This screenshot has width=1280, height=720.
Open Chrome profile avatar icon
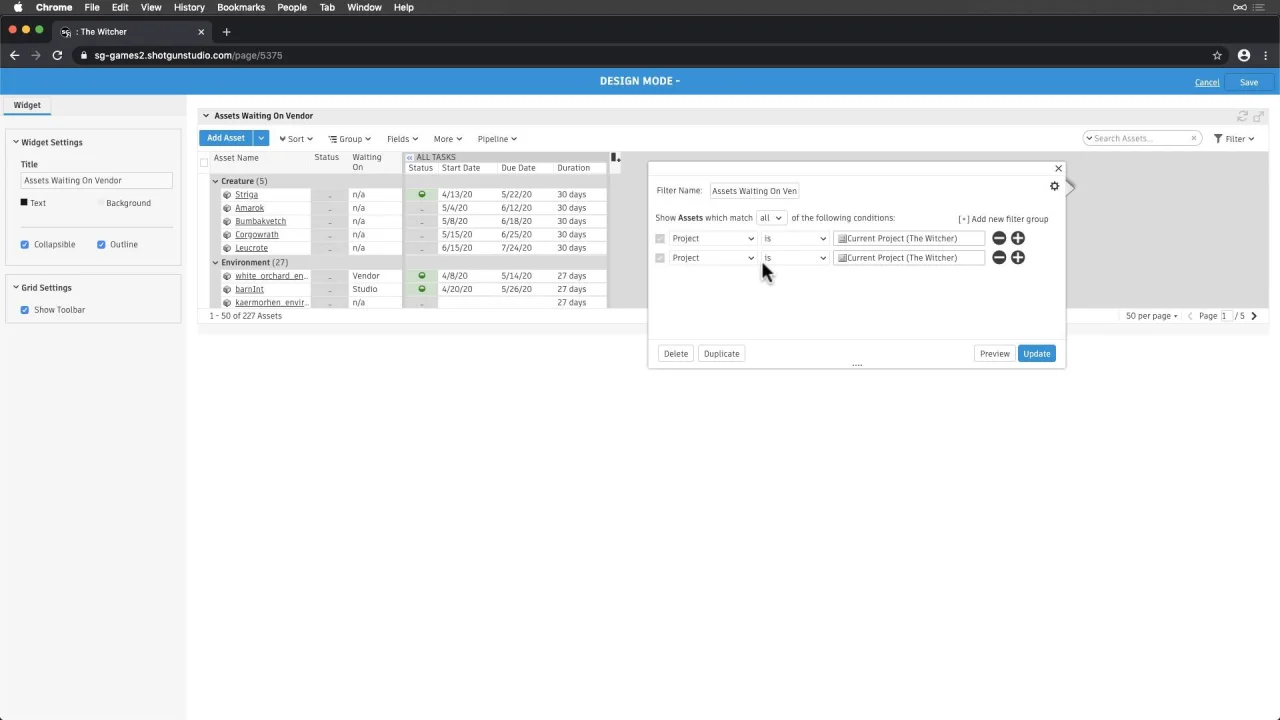(1244, 55)
